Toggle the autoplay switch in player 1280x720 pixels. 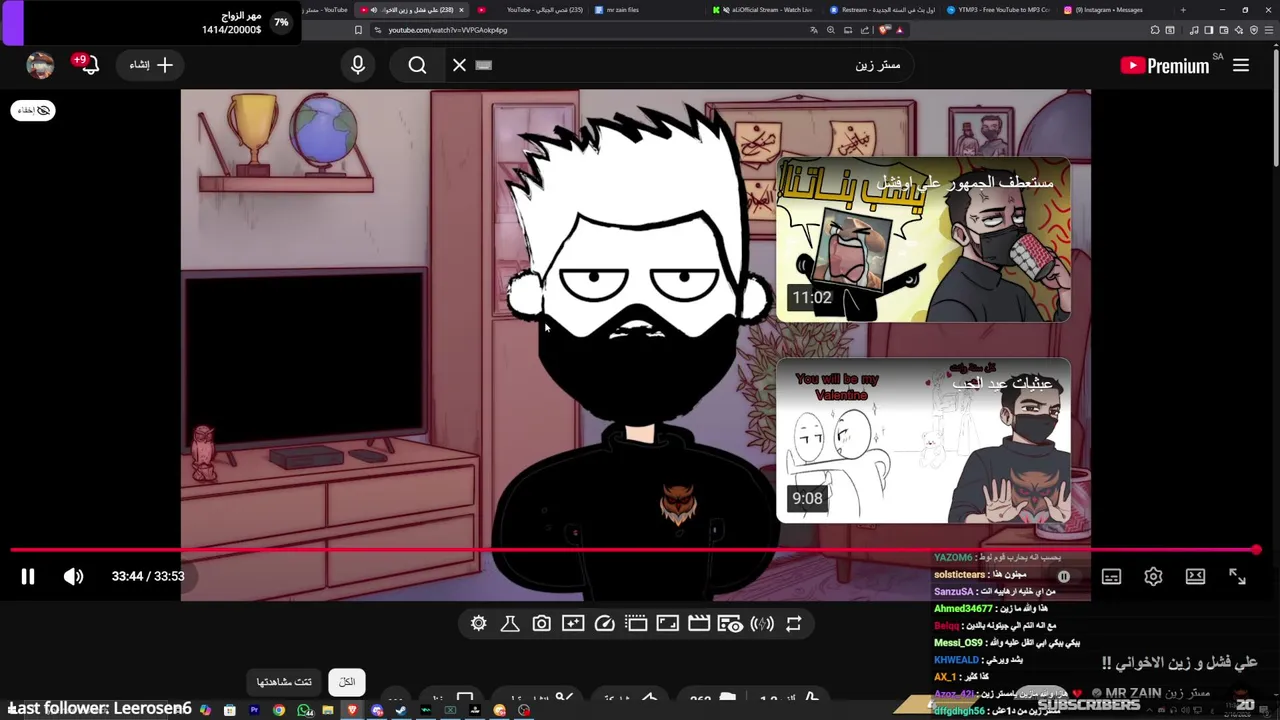pyautogui.click(x=1064, y=576)
